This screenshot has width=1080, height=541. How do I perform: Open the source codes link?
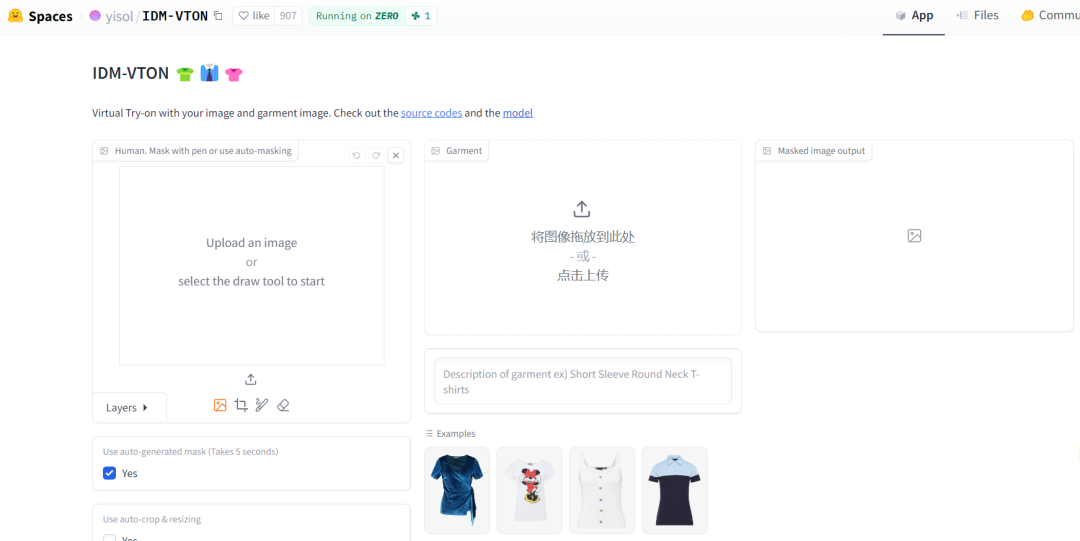[x=431, y=113]
